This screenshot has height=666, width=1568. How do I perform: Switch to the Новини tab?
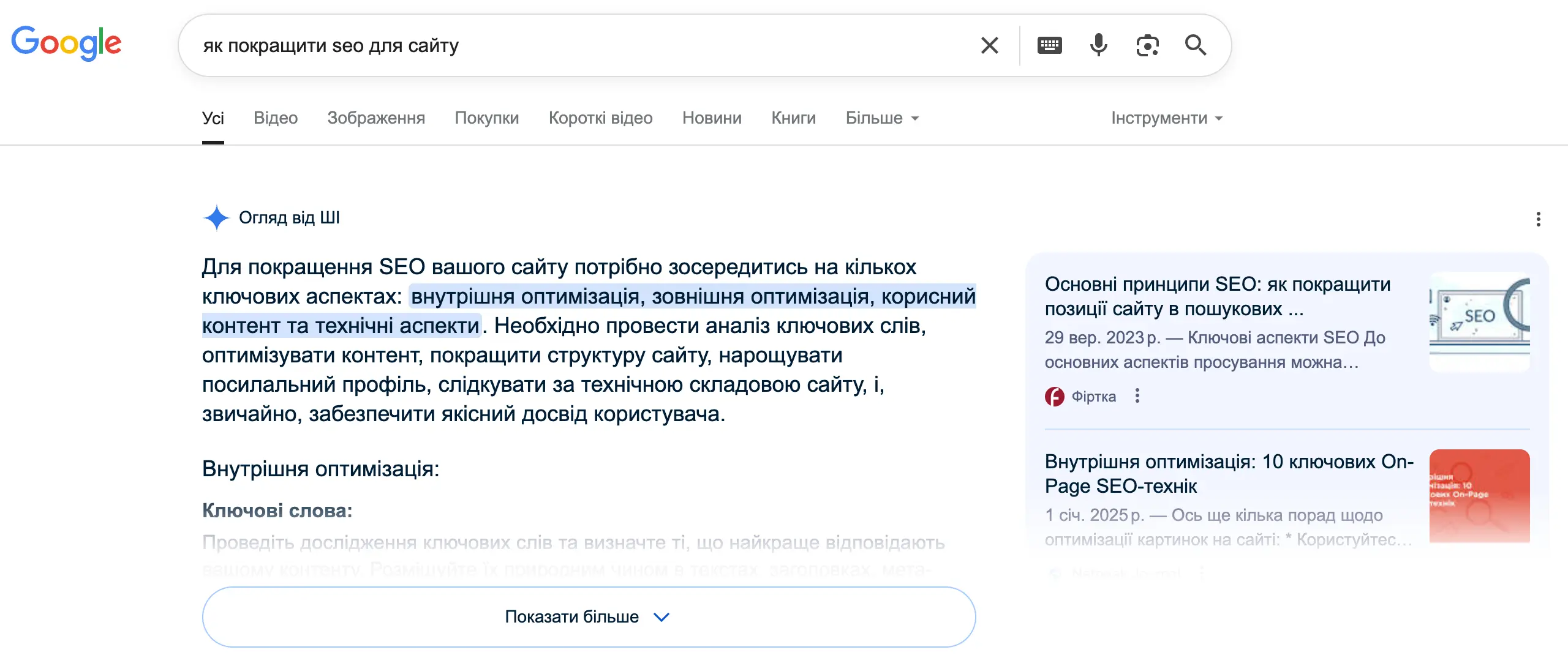coord(712,118)
